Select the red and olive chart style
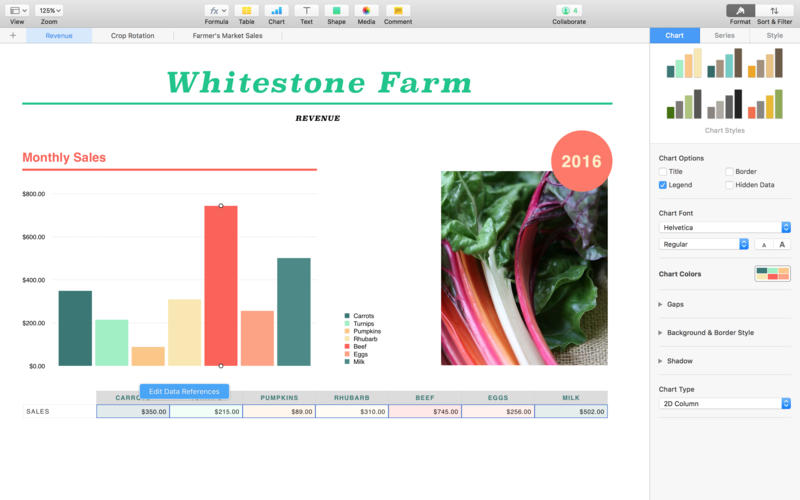The height and width of the screenshot is (500, 800). [x=765, y=104]
